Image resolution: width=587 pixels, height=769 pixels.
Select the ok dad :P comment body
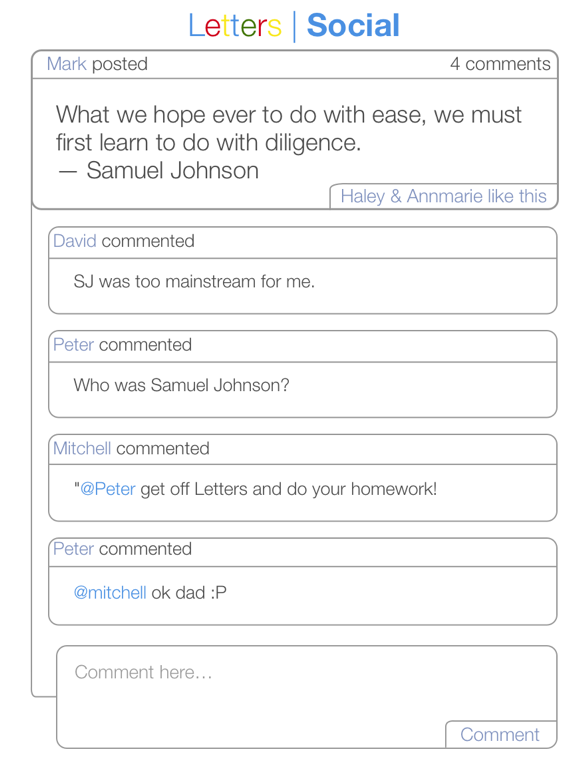point(150,592)
